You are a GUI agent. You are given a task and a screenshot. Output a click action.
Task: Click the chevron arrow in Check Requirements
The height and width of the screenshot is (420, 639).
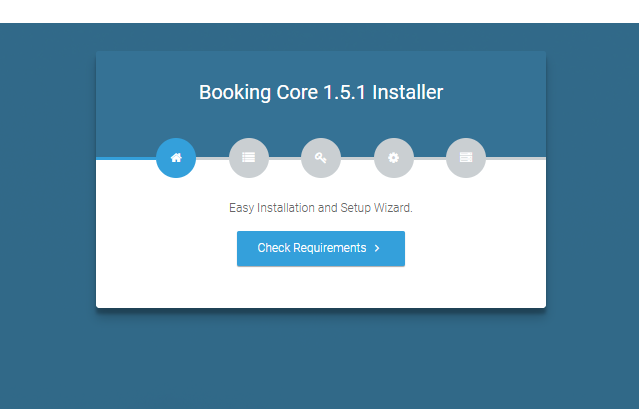[377, 248]
